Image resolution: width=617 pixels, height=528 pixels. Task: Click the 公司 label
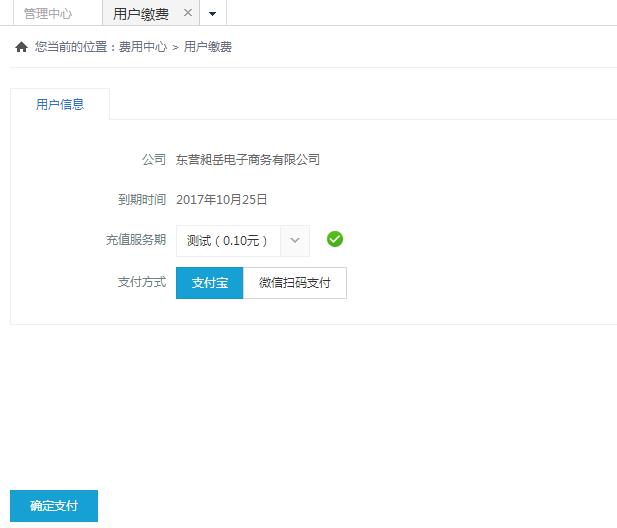[154, 160]
